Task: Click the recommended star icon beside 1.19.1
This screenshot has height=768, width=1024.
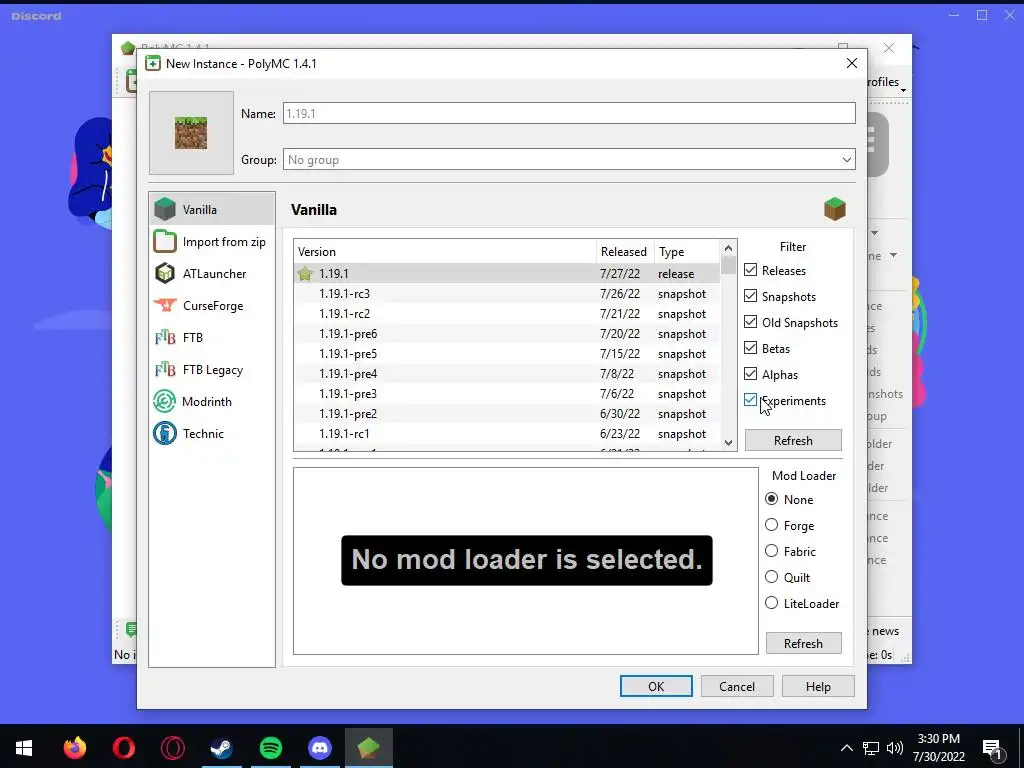Action: click(x=305, y=274)
